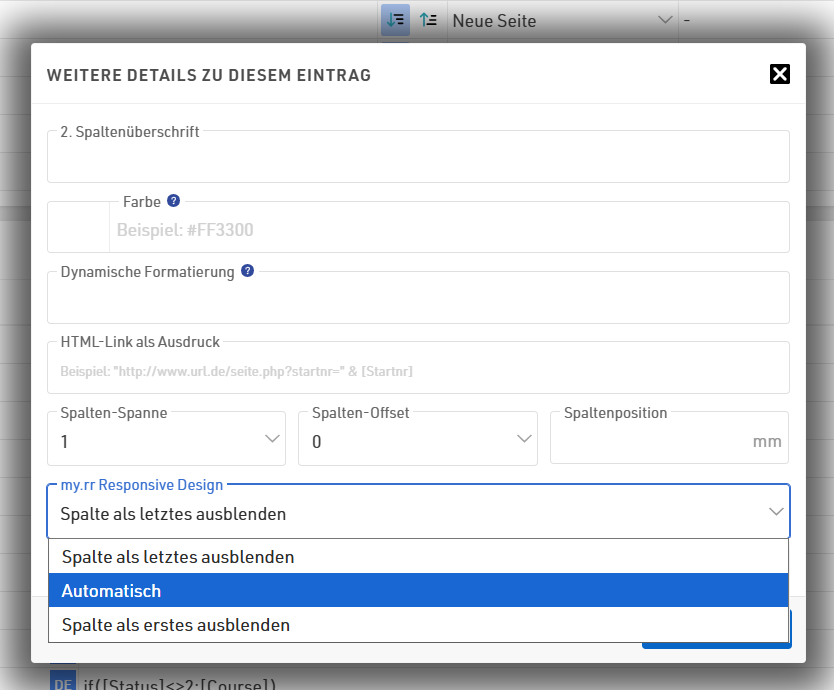Choose 'Spalte als erstes ausblenden' option
The height and width of the screenshot is (690, 834).
coord(418,625)
